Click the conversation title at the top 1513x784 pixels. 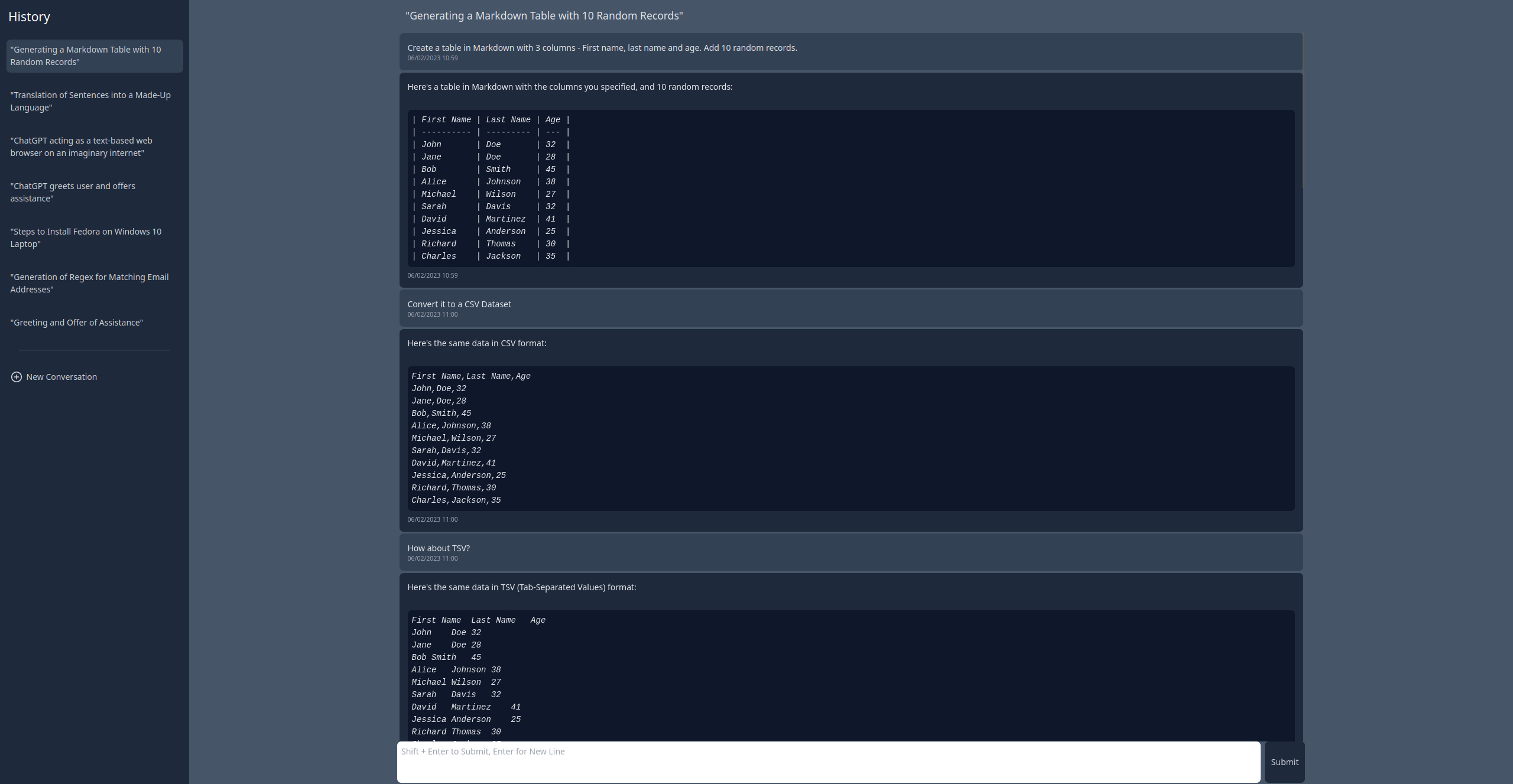[544, 16]
